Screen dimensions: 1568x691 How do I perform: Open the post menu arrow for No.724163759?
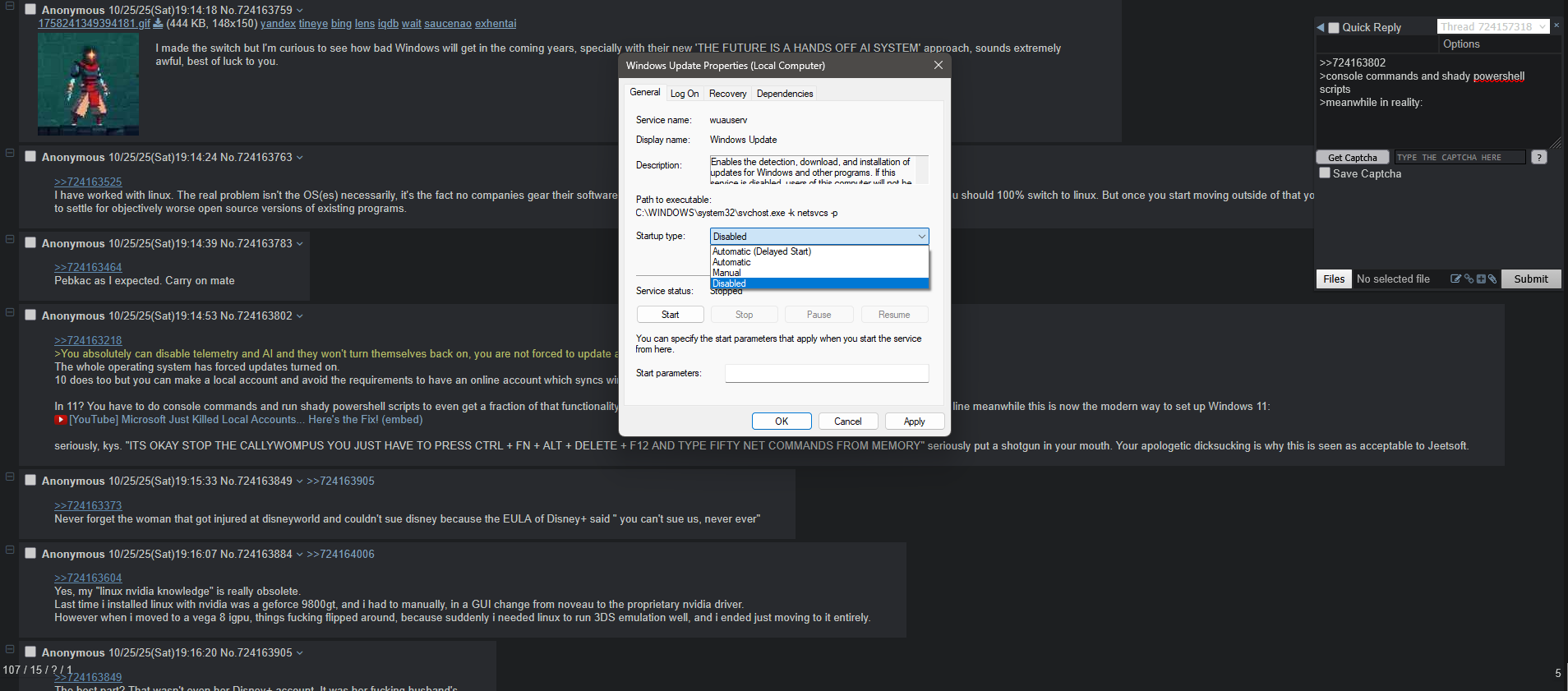point(300,11)
